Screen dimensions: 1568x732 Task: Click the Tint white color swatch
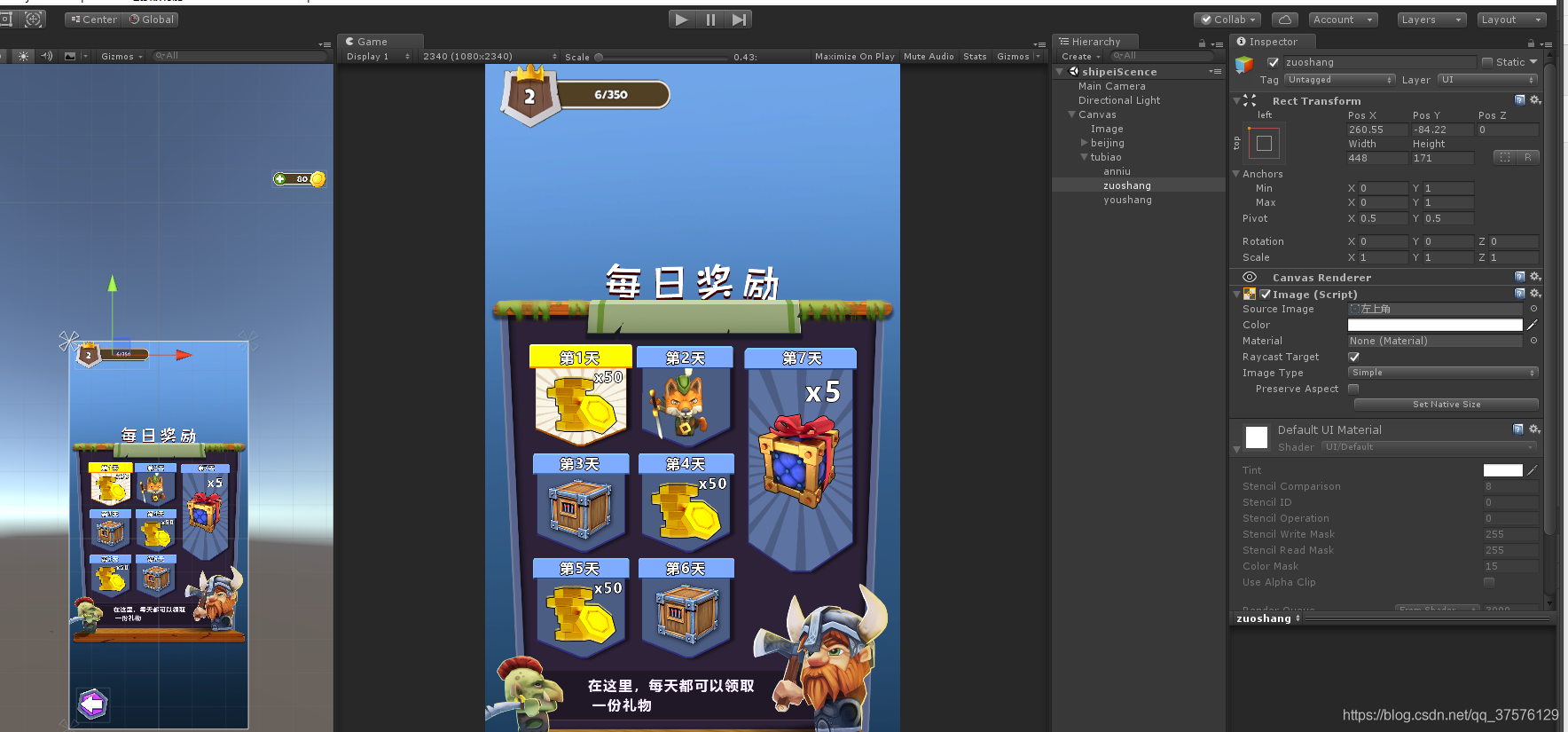1502,470
